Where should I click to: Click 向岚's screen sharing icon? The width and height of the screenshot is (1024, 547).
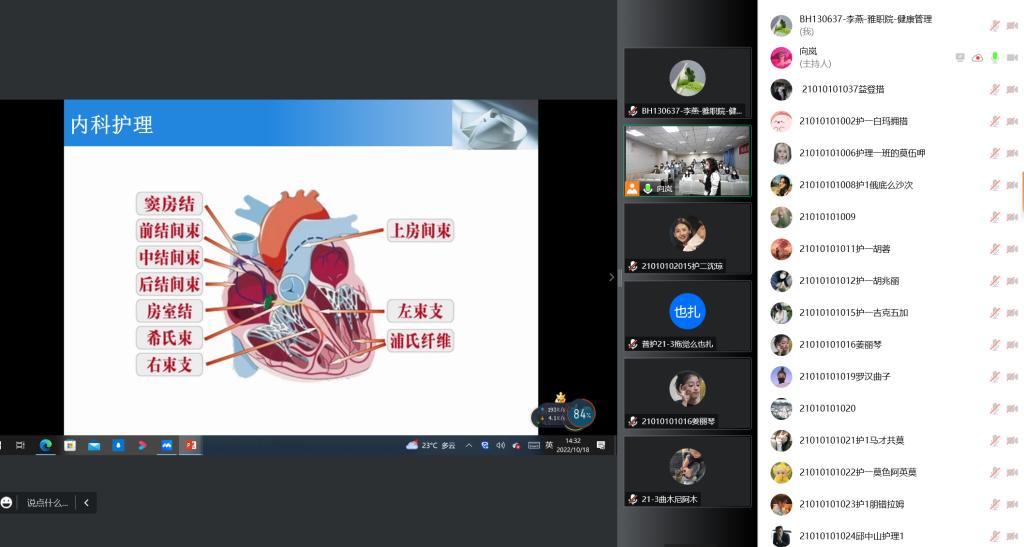tap(960, 58)
